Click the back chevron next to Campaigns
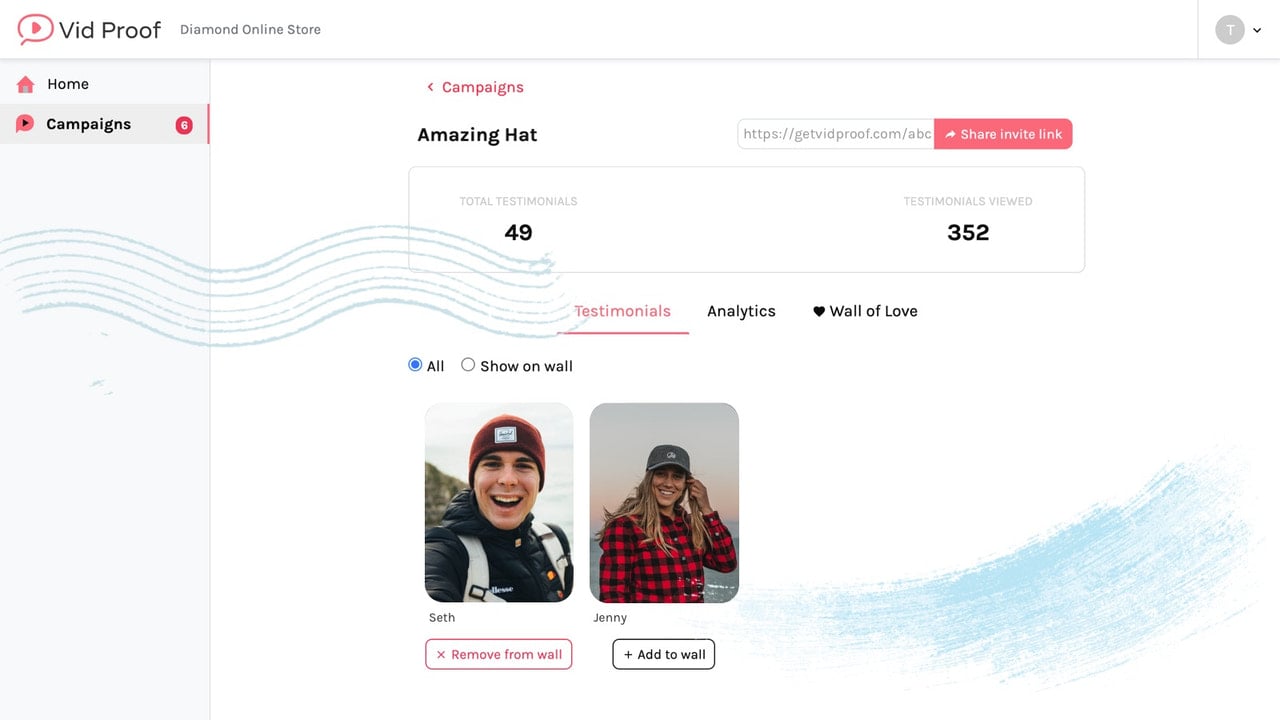The height and width of the screenshot is (720, 1280). click(x=430, y=87)
